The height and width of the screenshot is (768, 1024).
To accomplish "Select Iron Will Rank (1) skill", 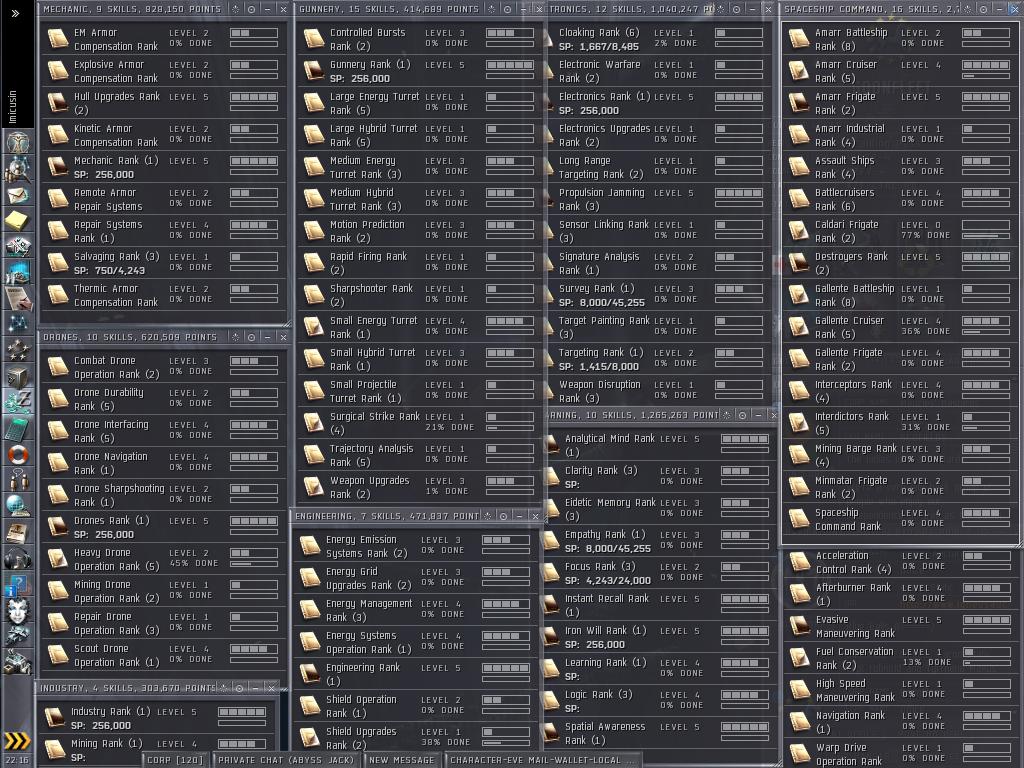I will [x=662, y=637].
